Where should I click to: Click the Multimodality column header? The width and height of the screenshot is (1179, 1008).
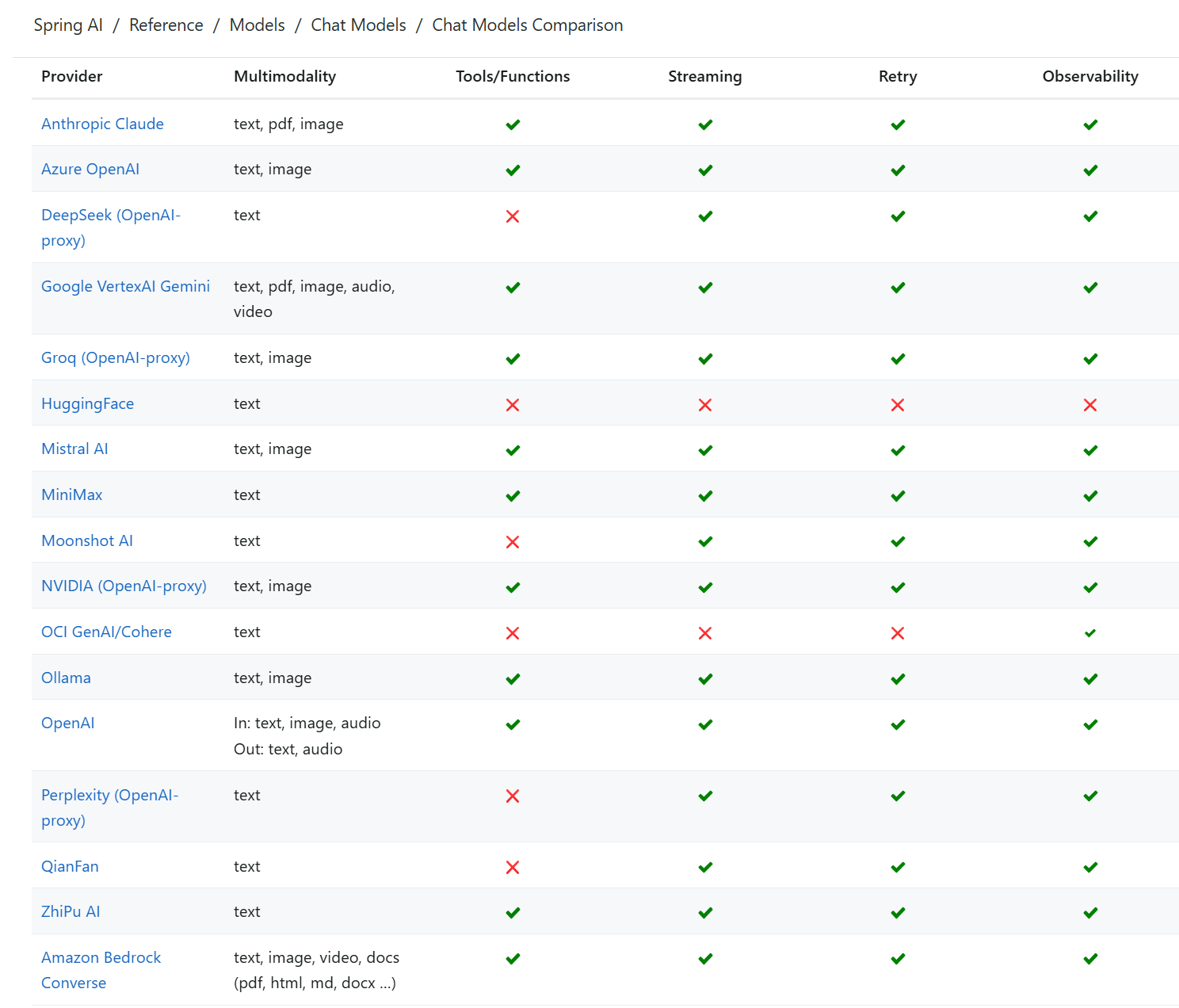[x=285, y=76]
